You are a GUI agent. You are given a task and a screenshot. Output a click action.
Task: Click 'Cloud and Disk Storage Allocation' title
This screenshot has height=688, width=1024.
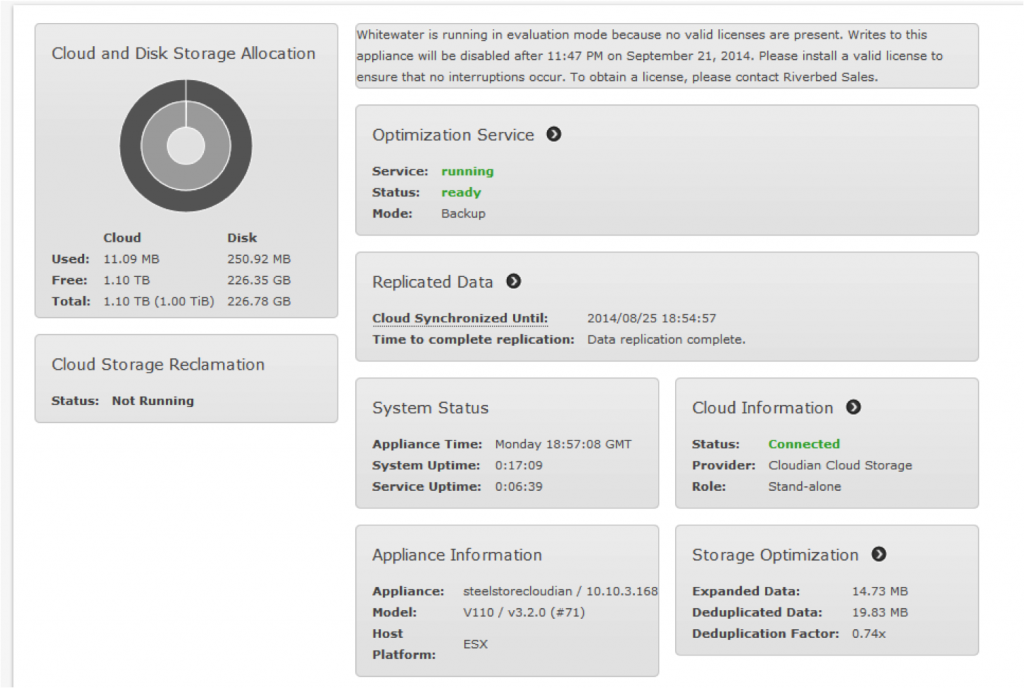[184, 54]
